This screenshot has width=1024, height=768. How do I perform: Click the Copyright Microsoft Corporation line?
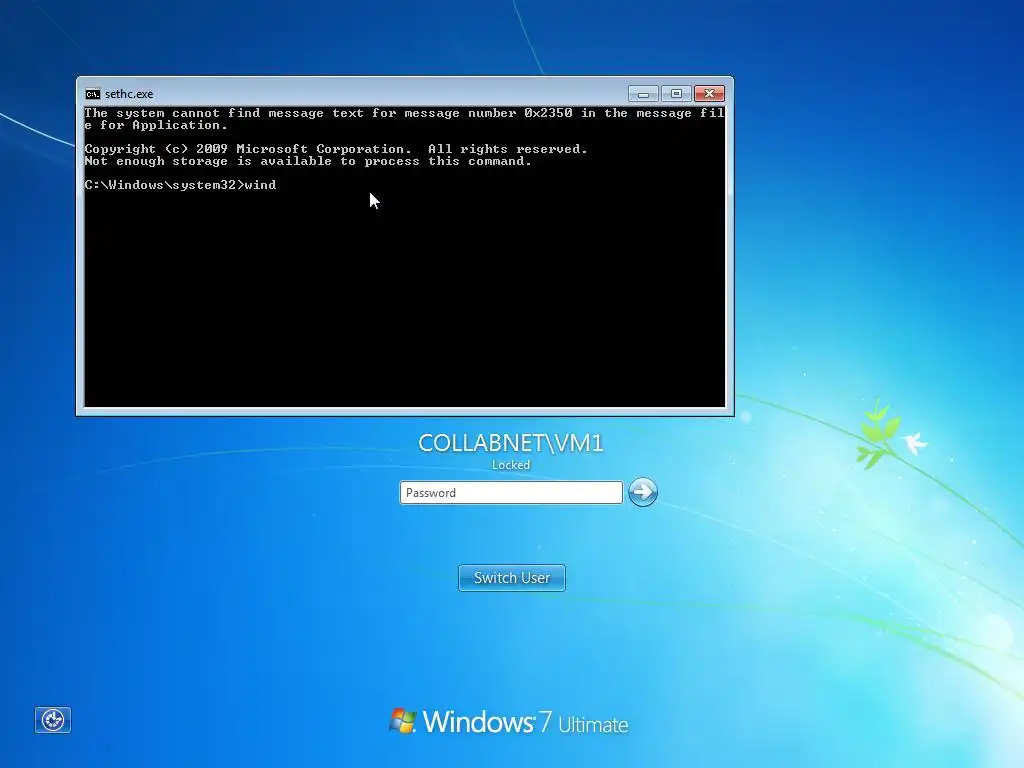(x=336, y=149)
